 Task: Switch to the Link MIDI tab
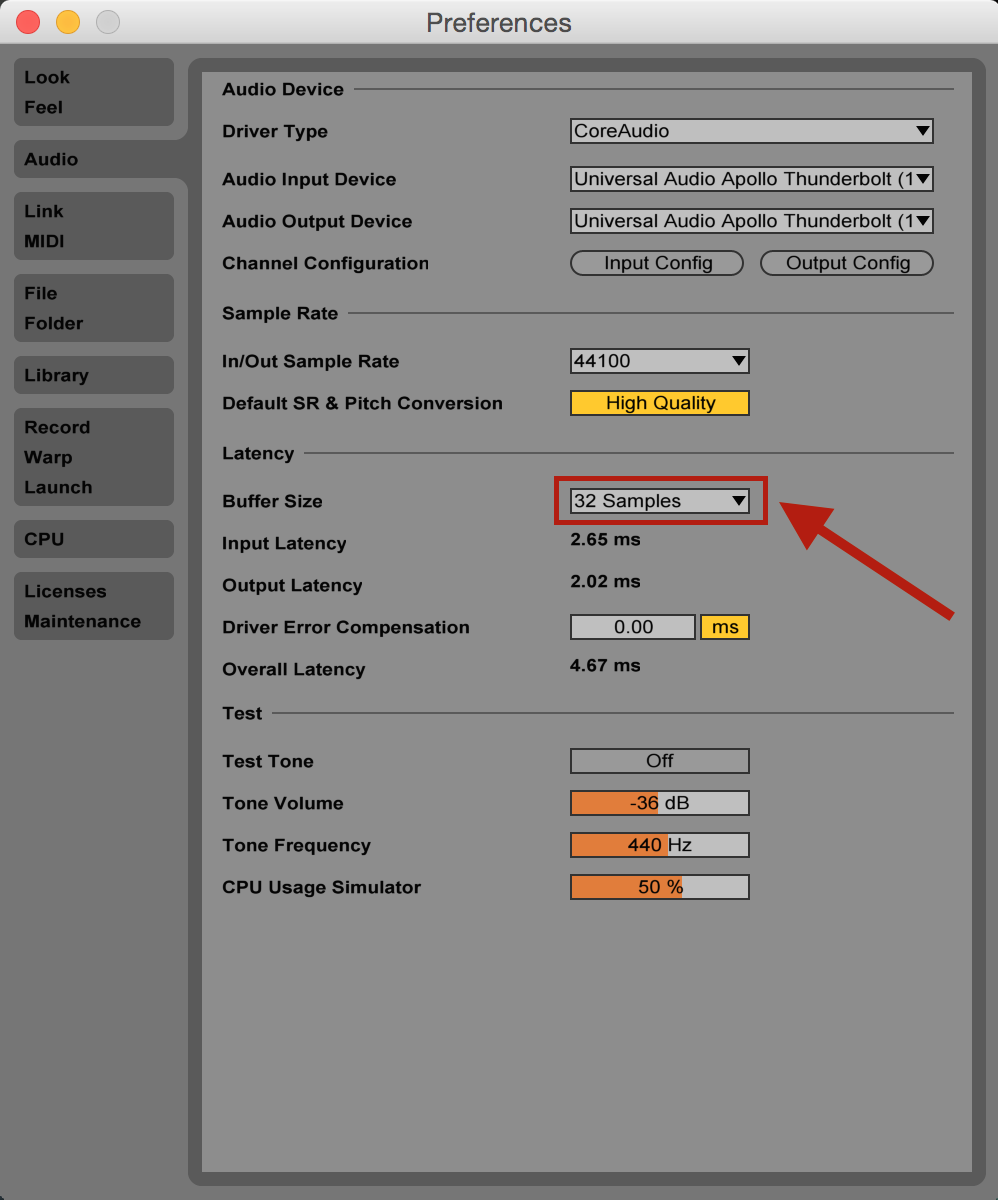point(93,226)
